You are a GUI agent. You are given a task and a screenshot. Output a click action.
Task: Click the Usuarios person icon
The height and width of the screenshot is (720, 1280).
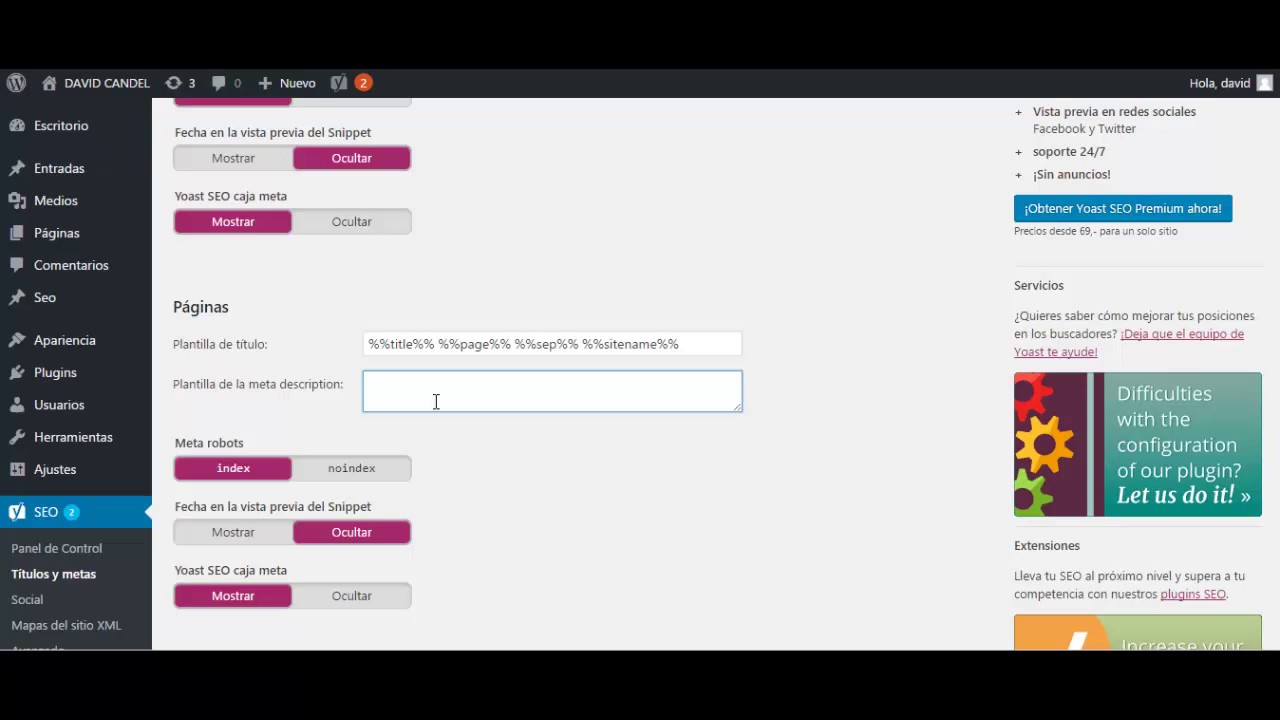[x=17, y=405]
